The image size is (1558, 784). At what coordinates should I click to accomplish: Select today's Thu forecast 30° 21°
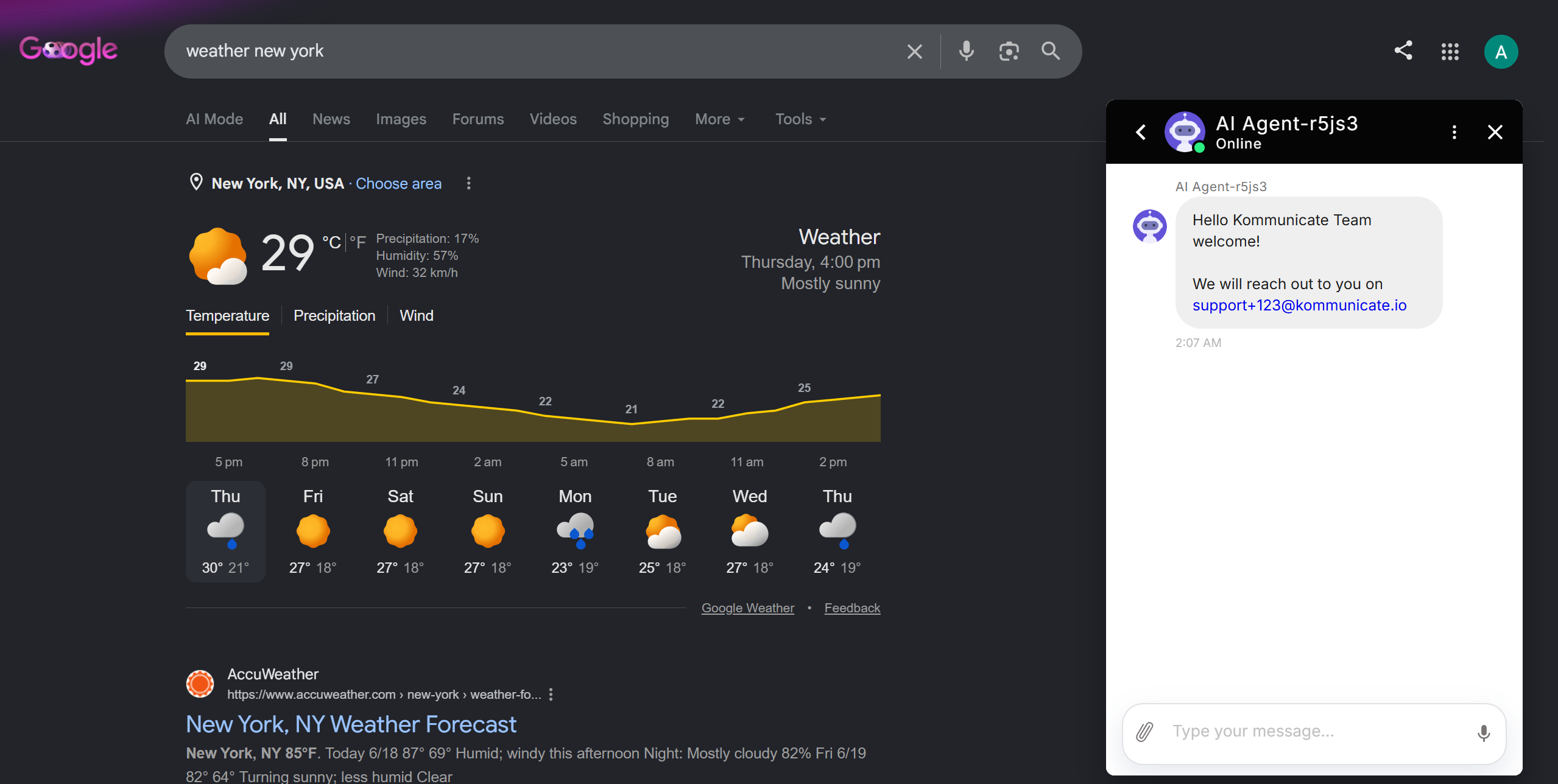click(x=225, y=531)
